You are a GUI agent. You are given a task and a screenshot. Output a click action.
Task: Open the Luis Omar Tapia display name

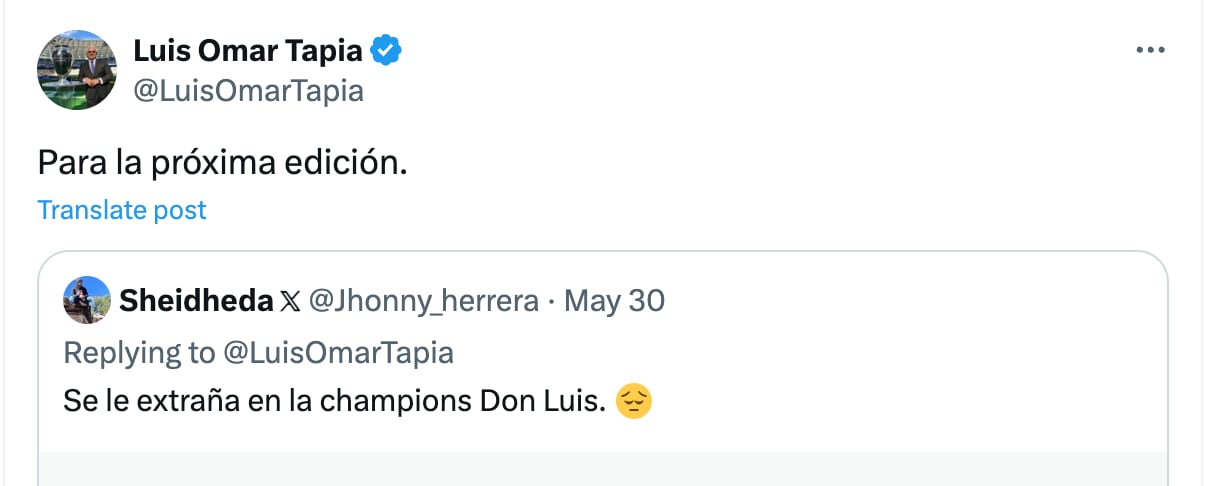coord(248,49)
